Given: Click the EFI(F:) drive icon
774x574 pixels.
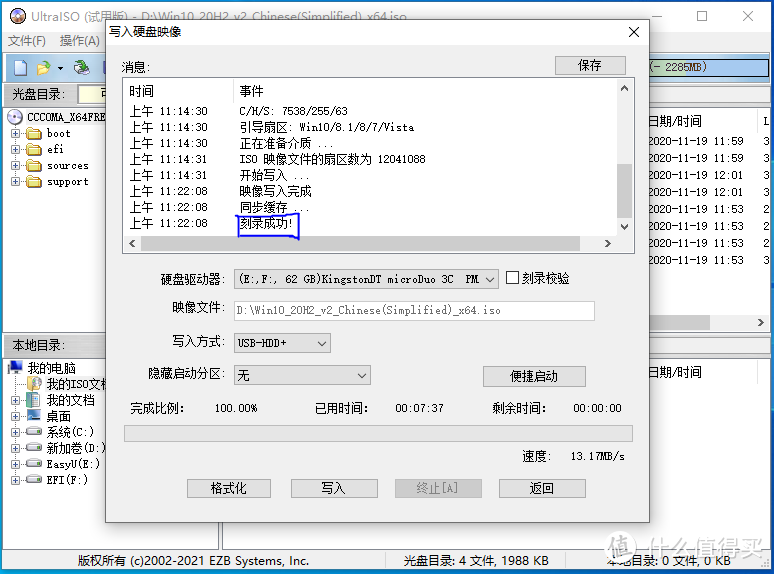Looking at the screenshot, I should [34, 479].
